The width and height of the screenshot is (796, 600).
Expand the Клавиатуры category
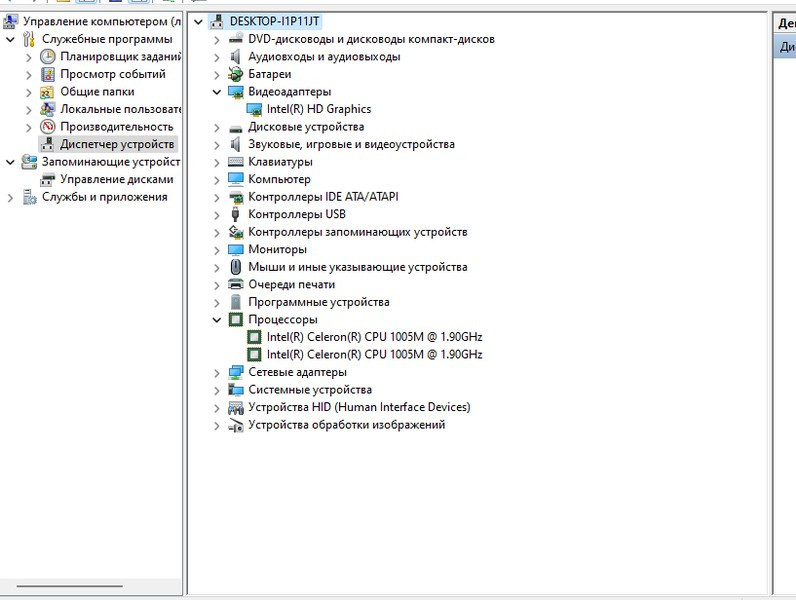tap(217, 162)
